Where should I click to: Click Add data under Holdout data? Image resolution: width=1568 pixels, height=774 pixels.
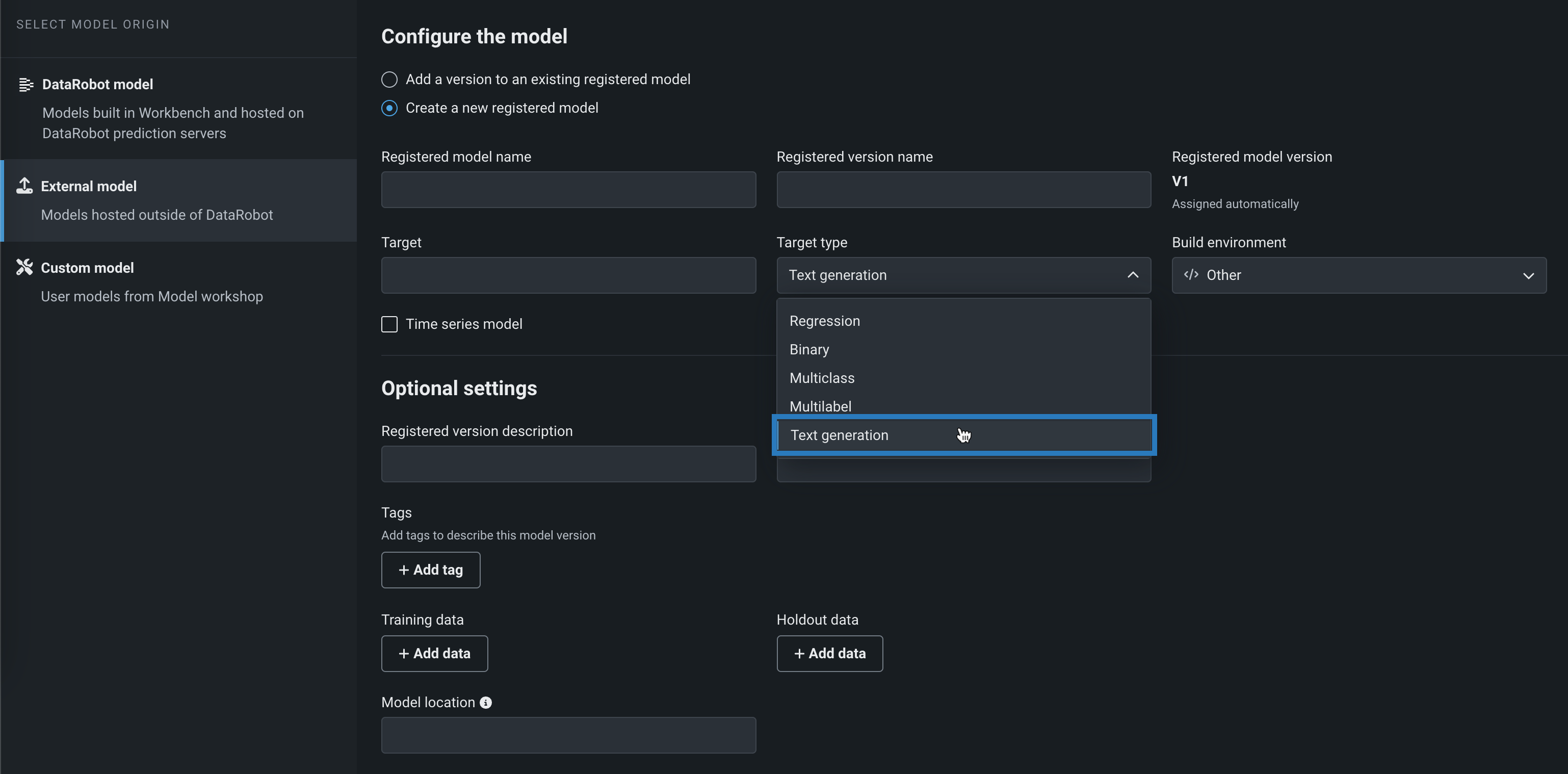829,654
